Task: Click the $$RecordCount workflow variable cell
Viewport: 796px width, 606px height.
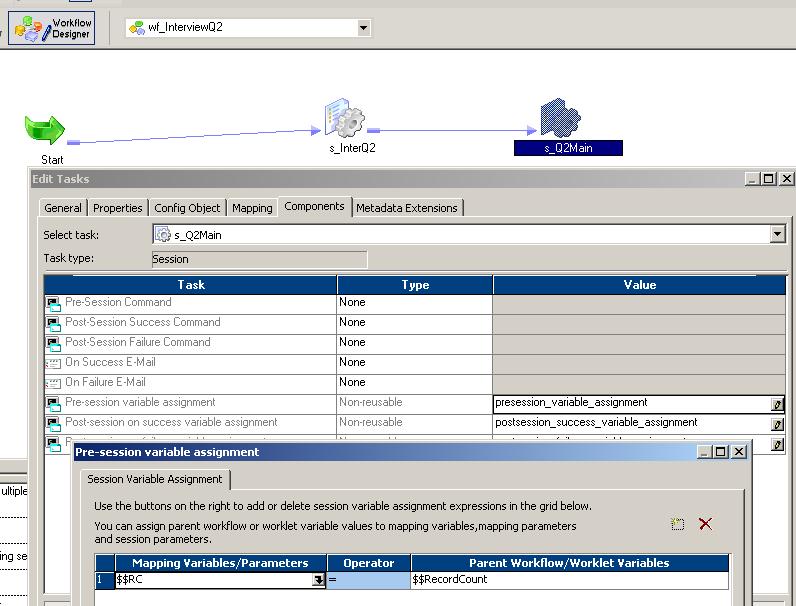Action: coord(570,580)
